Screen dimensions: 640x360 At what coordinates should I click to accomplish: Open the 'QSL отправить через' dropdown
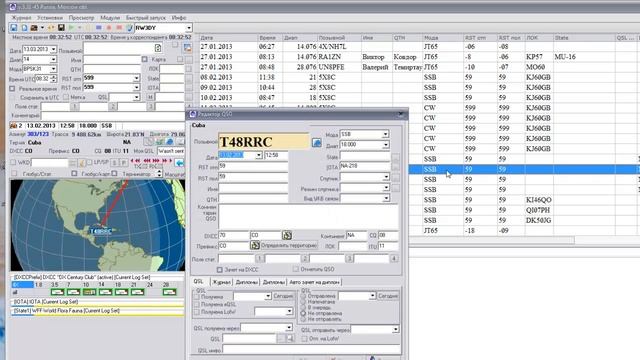[x=396, y=329]
